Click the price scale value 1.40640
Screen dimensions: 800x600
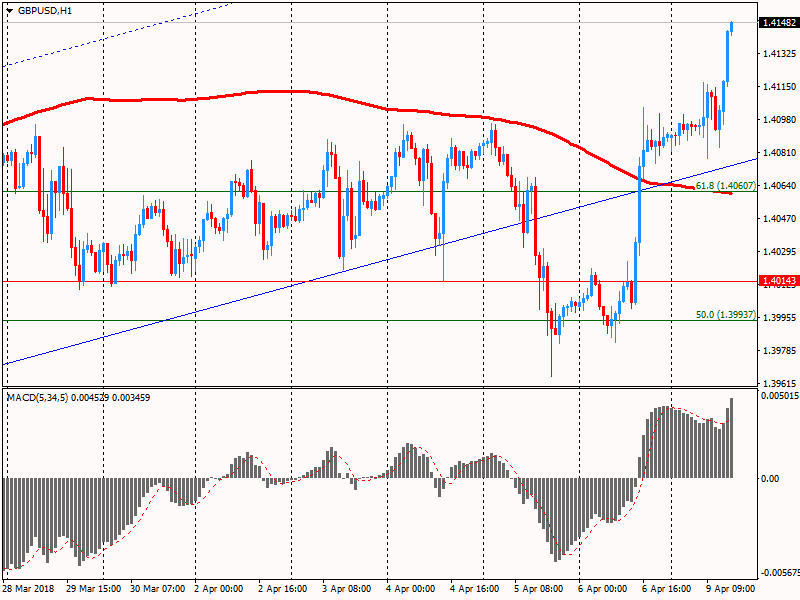(x=779, y=186)
